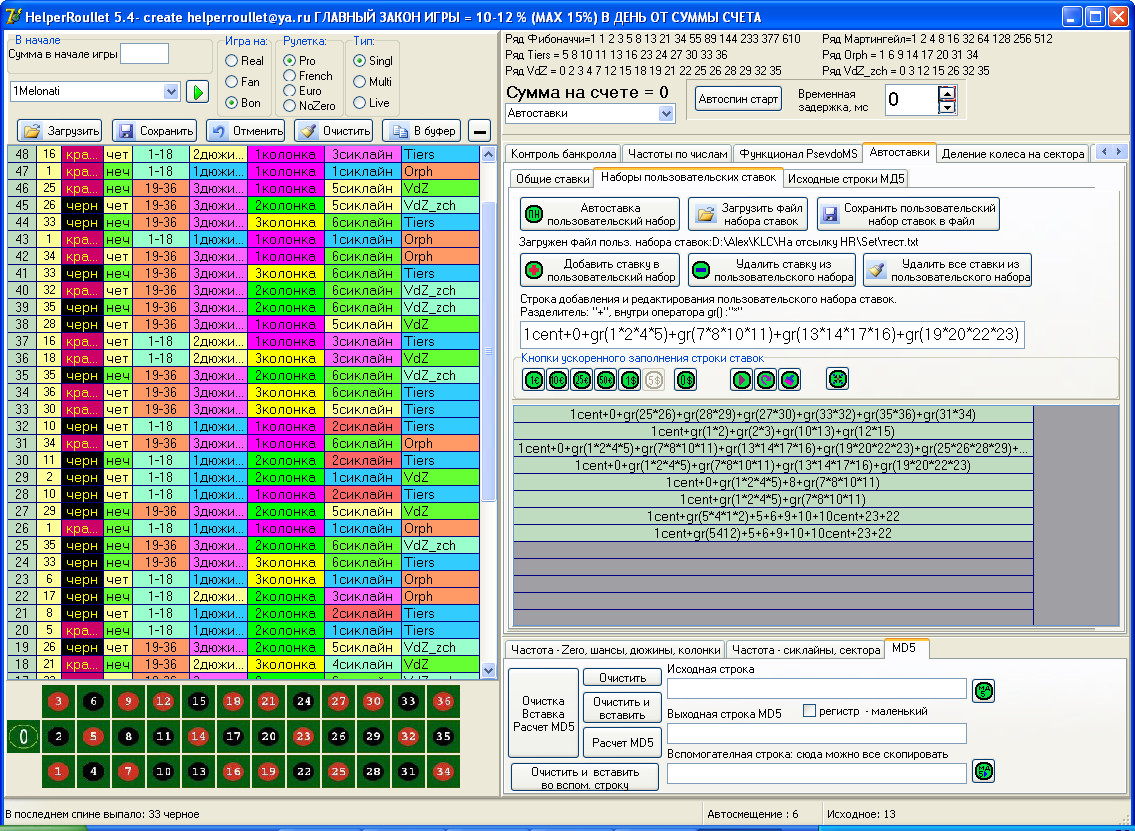Select the Real game radio button

pyautogui.click(x=232, y=61)
